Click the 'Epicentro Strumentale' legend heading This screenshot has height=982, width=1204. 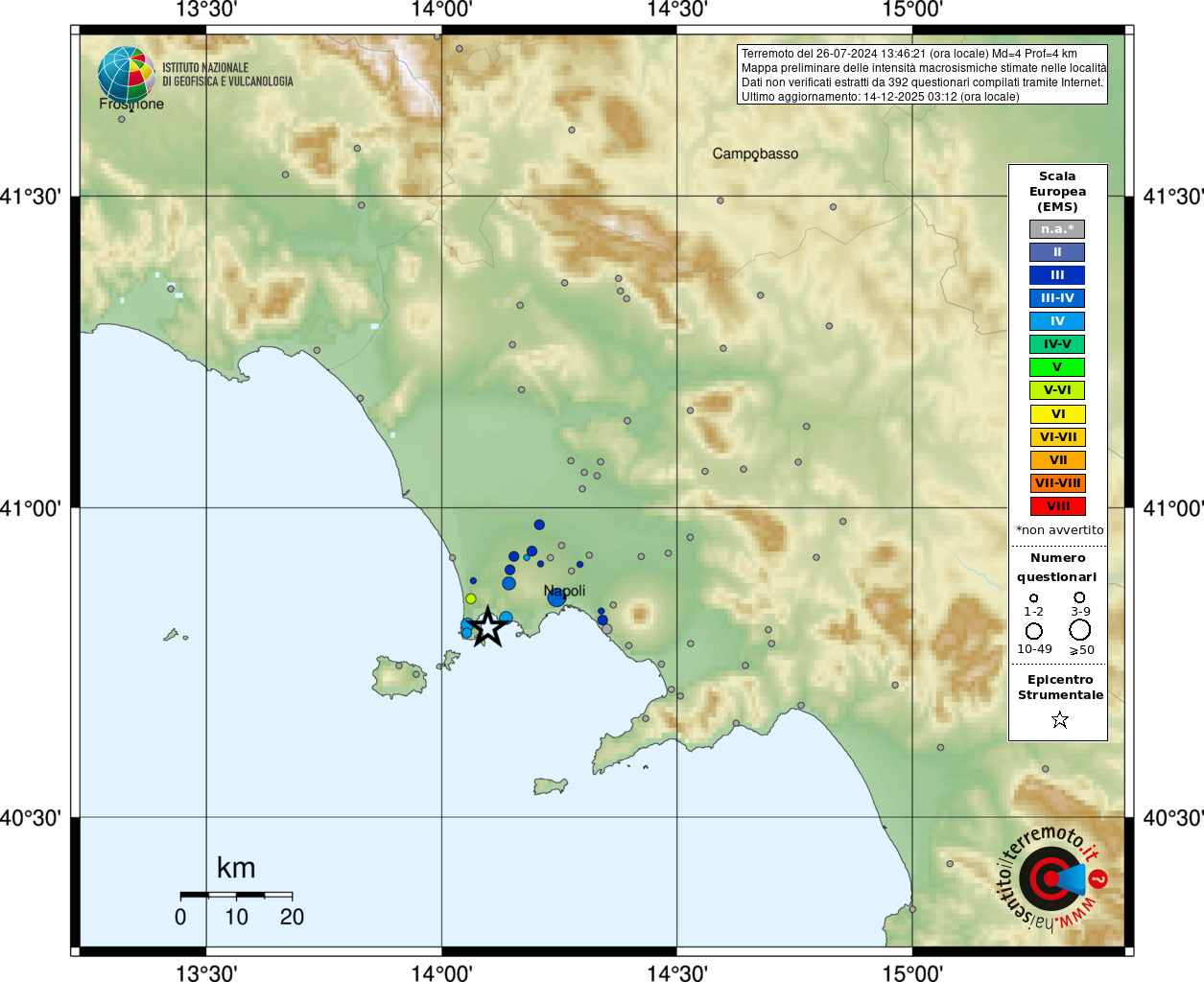coord(1060,687)
